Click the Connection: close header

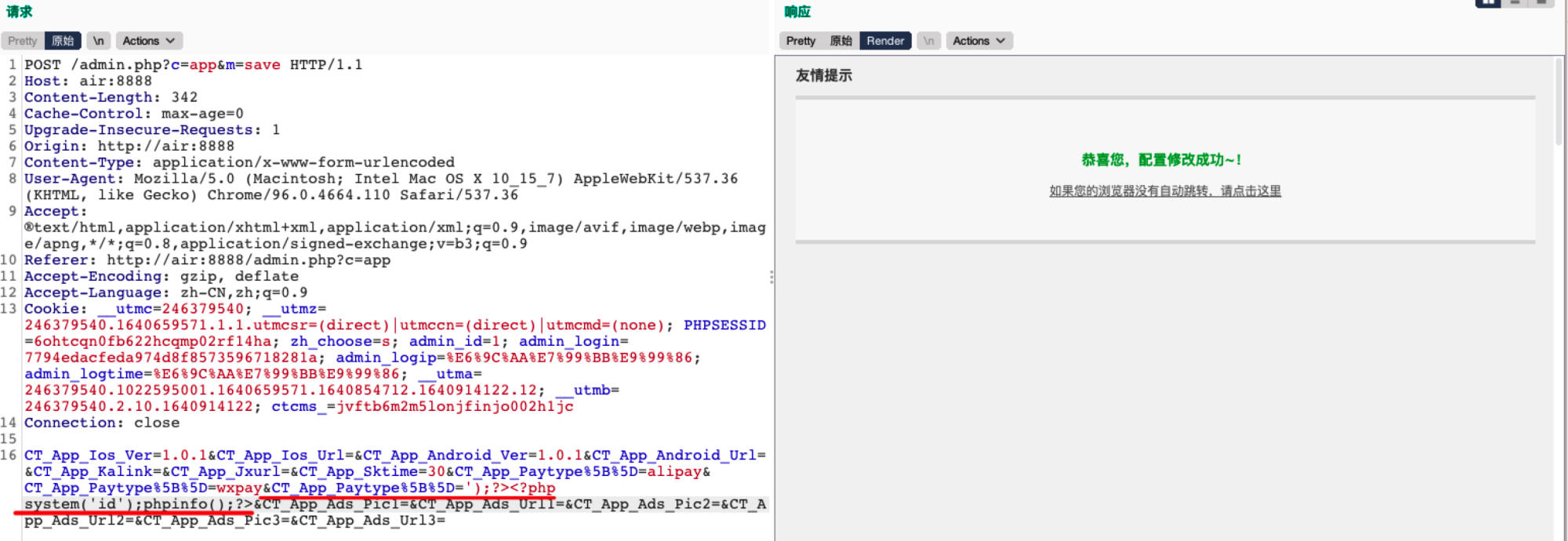(x=102, y=423)
